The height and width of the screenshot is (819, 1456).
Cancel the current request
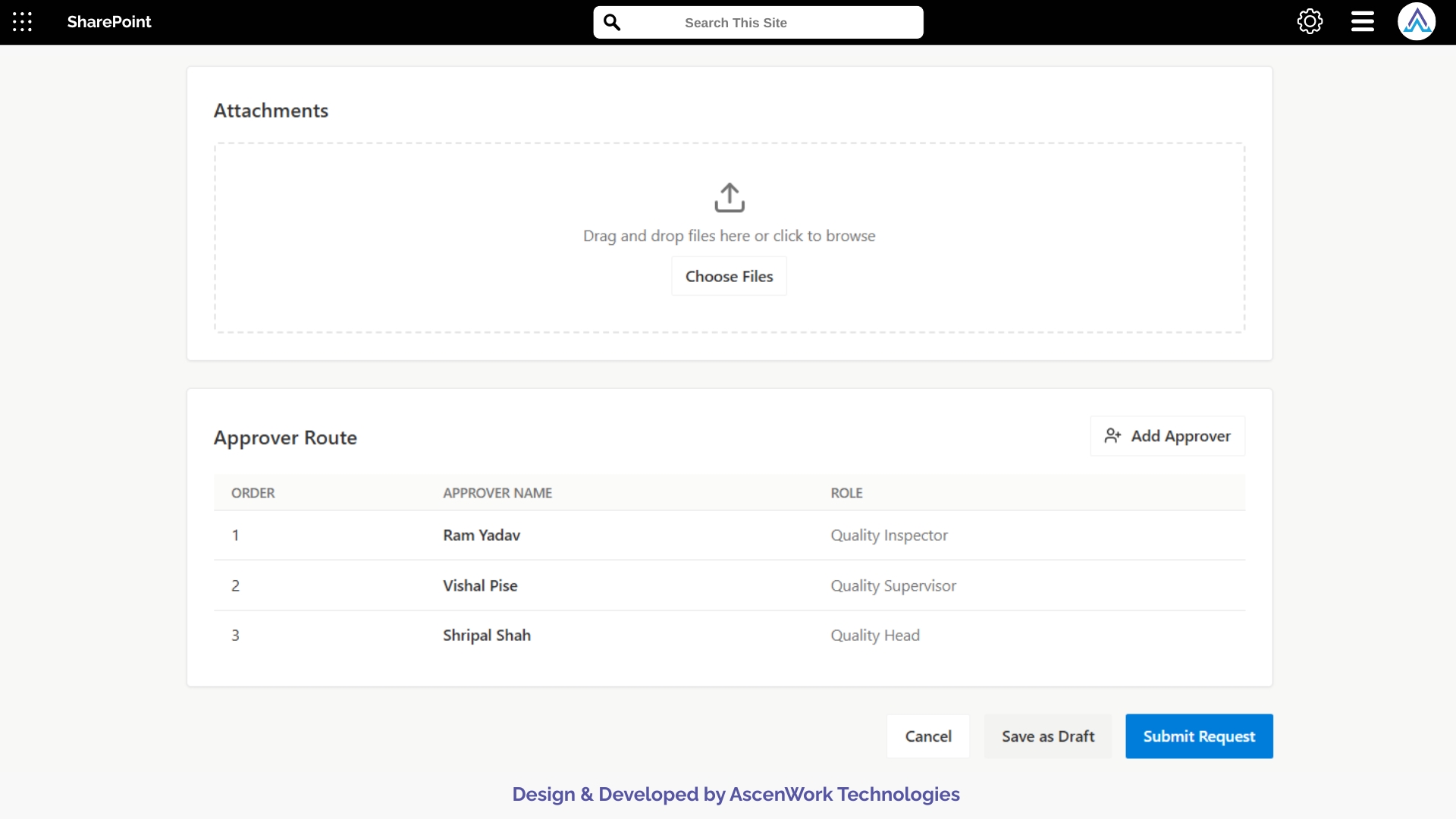[927, 736]
